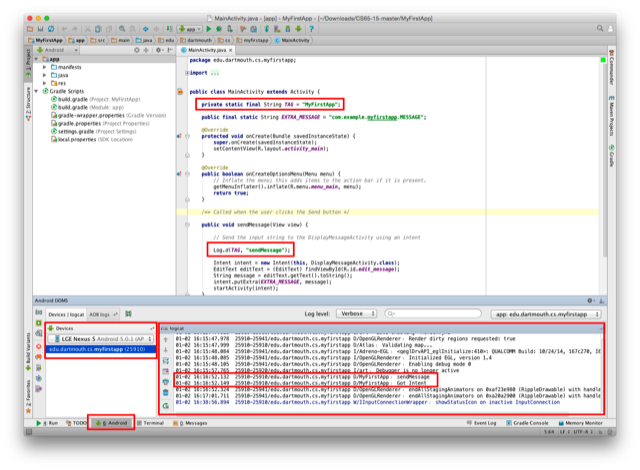
Task: Collapse the Gradle Scripts node
Action: pos(37,91)
